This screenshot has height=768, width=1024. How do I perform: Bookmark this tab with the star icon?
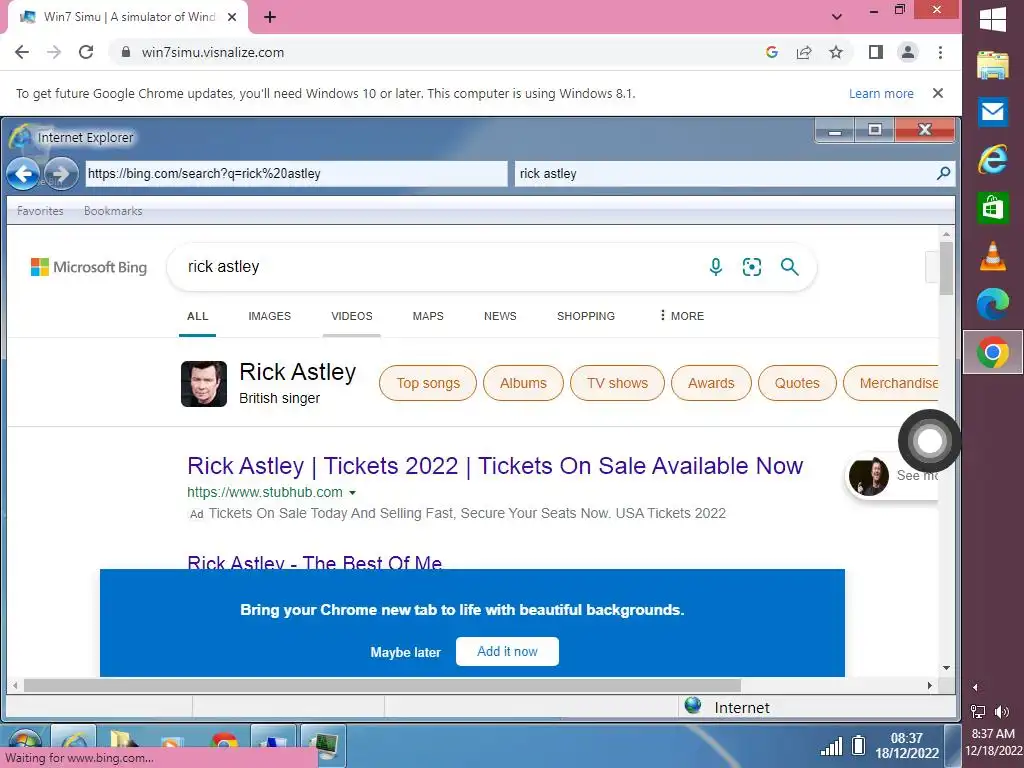coord(836,52)
